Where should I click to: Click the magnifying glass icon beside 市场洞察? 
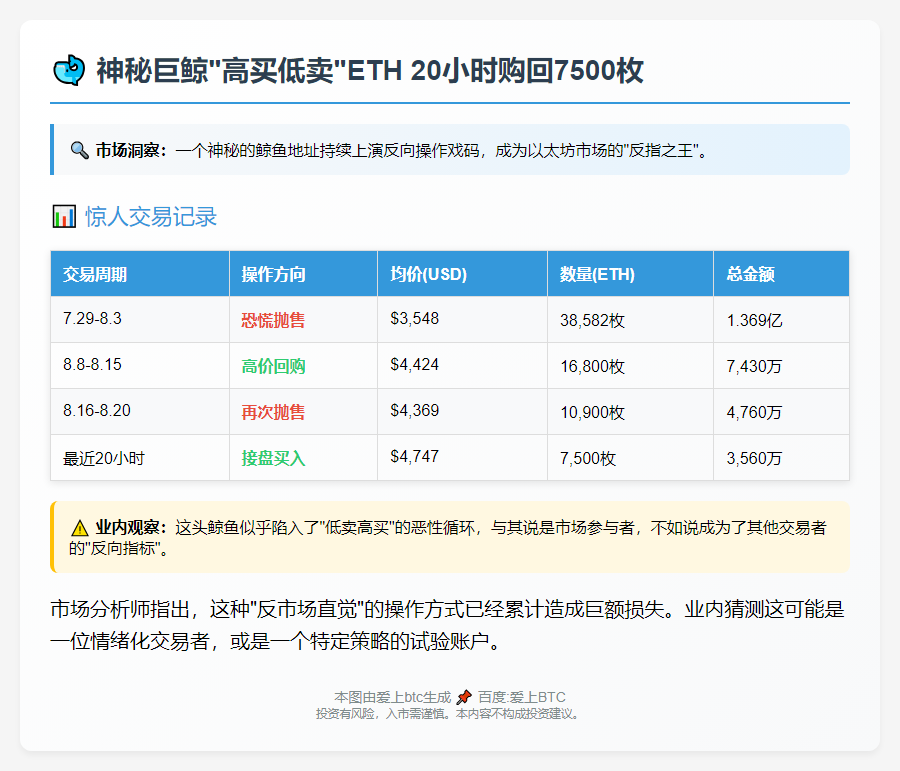point(80,150)
